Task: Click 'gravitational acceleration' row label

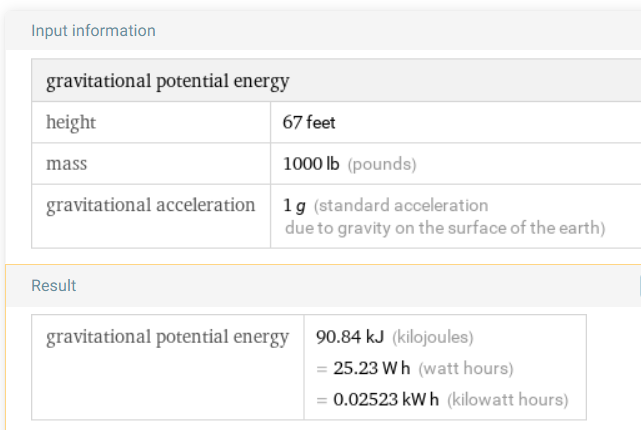Action: (150, 205)
